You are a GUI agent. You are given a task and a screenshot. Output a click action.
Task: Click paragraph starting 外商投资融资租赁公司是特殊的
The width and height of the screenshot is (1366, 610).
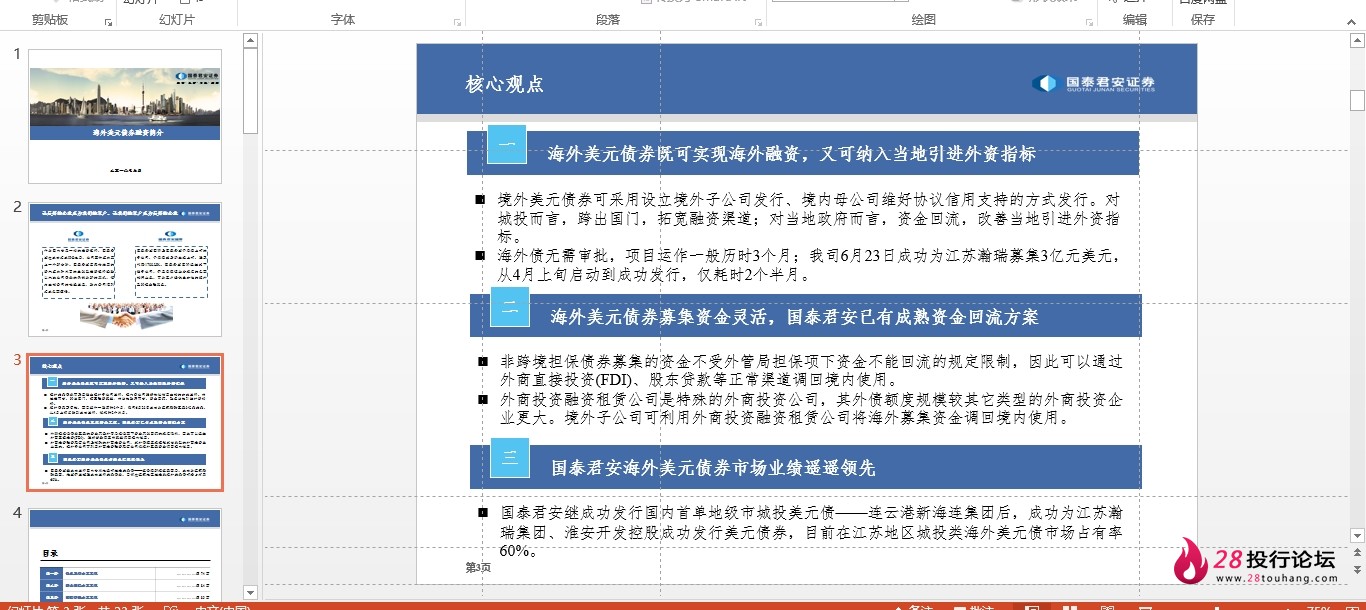tap(811, 409)
